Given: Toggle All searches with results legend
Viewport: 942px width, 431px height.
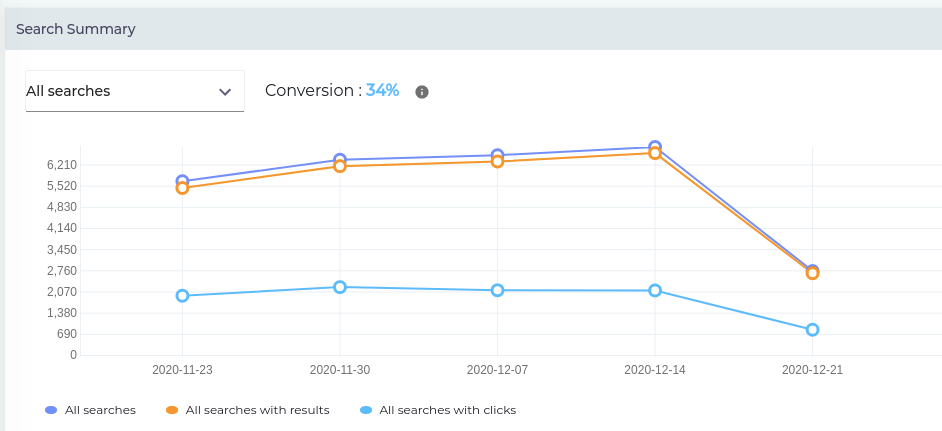Looking at the screenshot, I should [257, 410].
